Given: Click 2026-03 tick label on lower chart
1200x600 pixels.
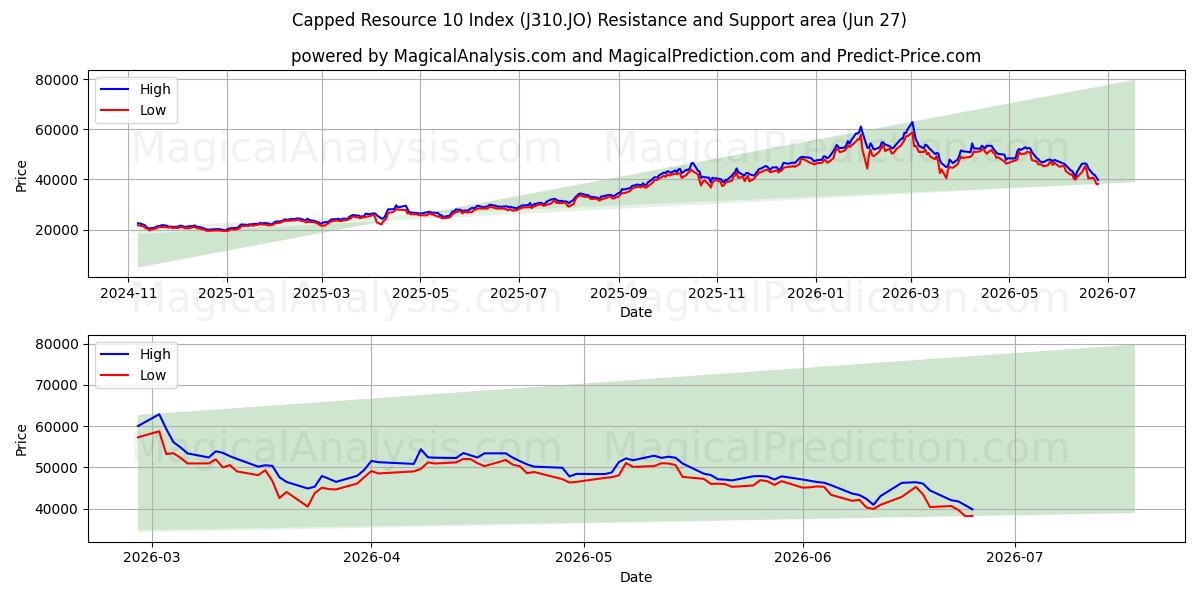Looking at the screenshot, I should point(152,558).
